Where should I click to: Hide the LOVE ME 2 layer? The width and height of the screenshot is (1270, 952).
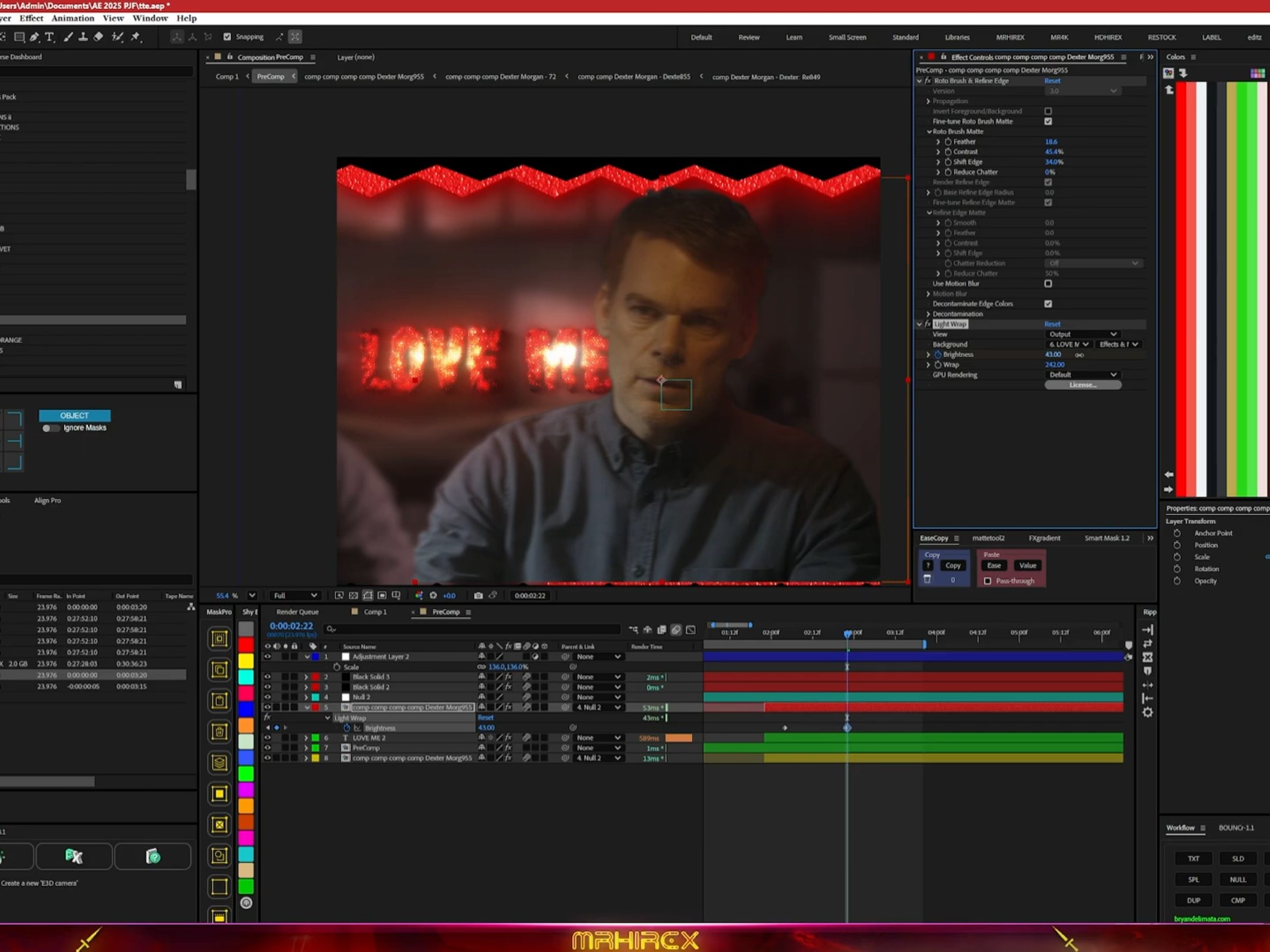[268, 738]
